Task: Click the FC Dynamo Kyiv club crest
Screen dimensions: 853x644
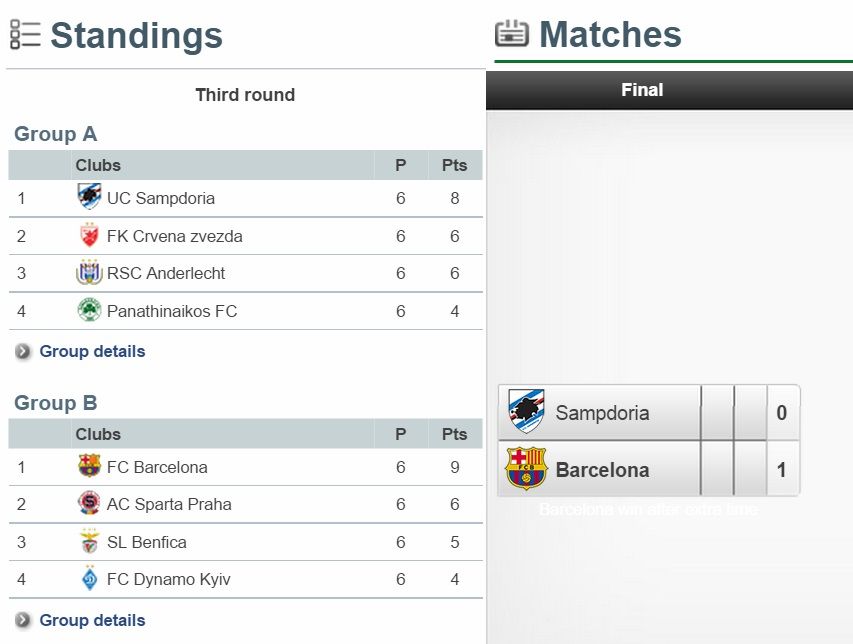Action: tap(89, 579)
